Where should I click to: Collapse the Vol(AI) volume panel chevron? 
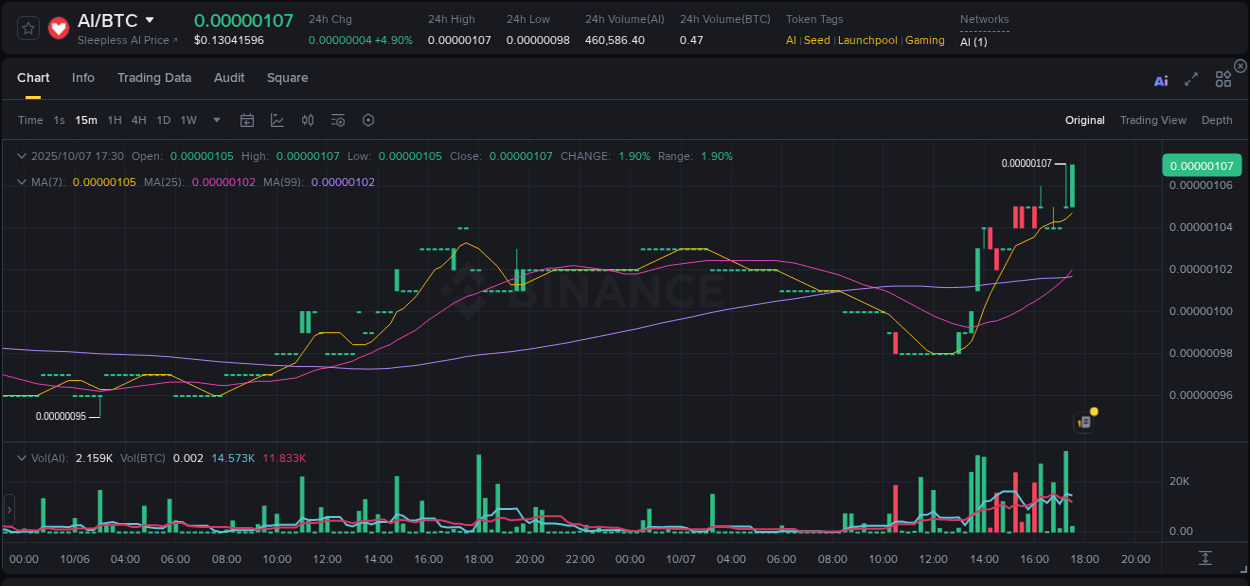20,457
